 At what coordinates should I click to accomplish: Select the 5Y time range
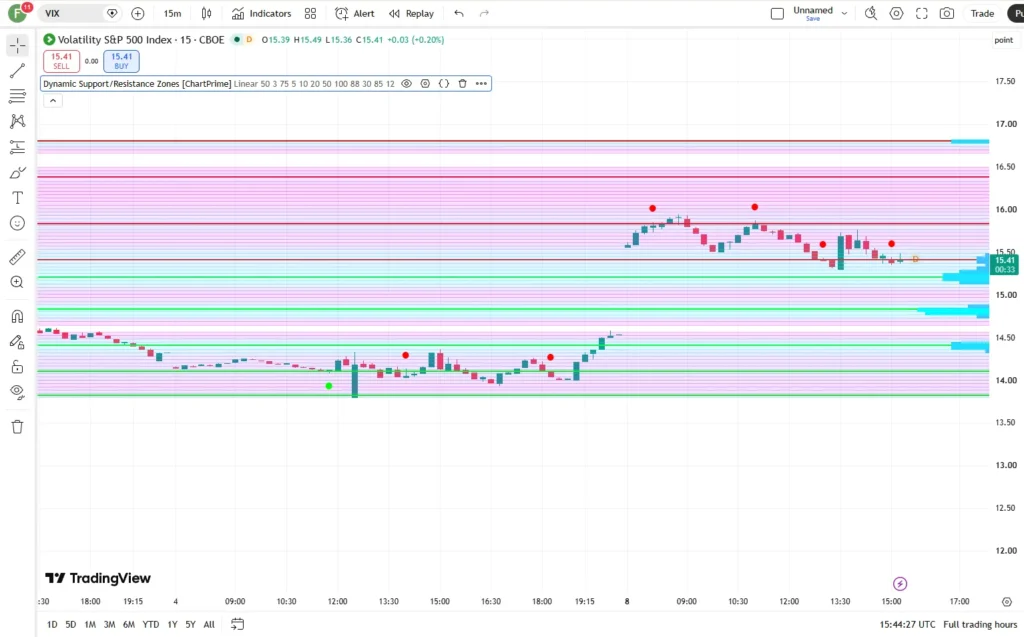(x=190, y=625)
